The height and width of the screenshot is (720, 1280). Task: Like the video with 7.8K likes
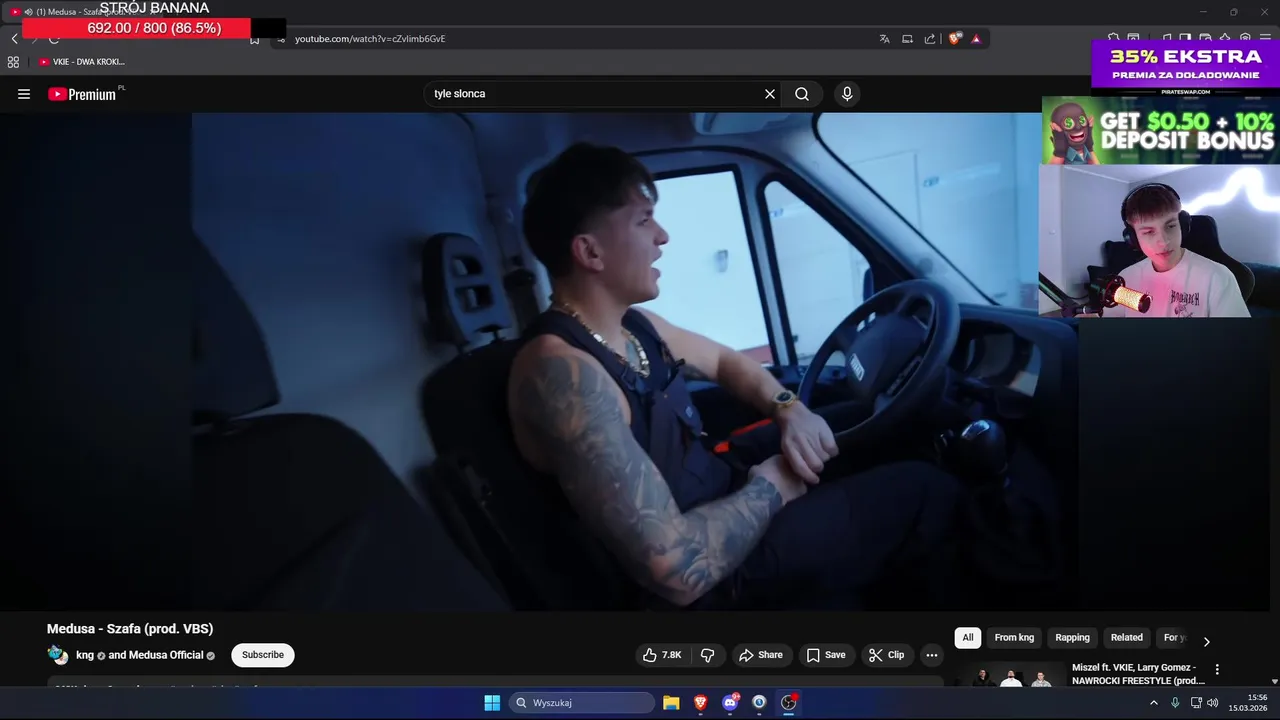click(x=662, y=655)
